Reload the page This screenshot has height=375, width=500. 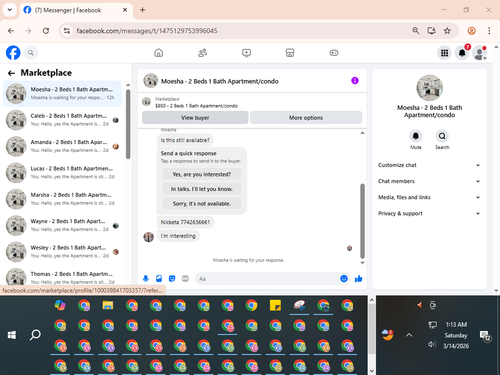point(46,31)
